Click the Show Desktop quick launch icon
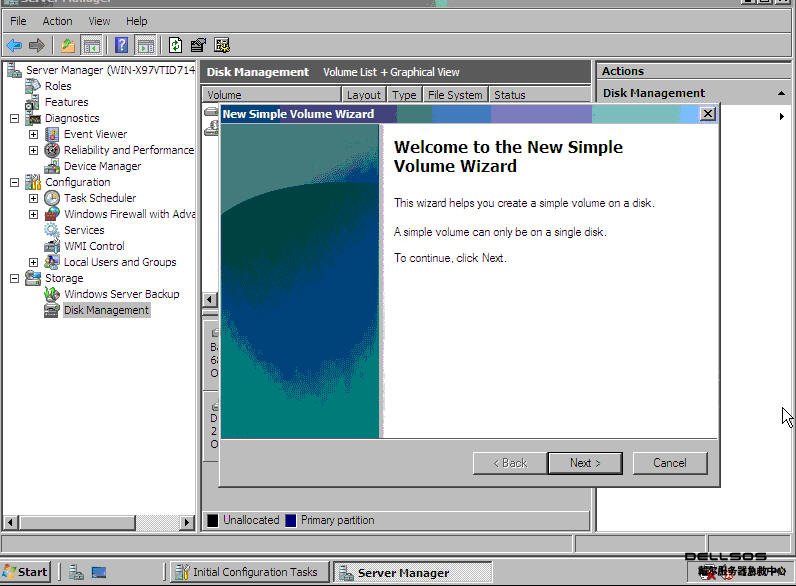Viewport: 796px width, 586px height. (99, 572)
